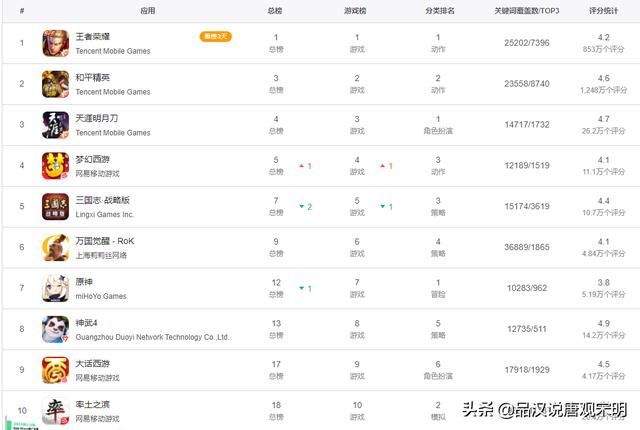
Task: Open the 原神 app icon
Action: pyautogui.click(x=56, y=288)
